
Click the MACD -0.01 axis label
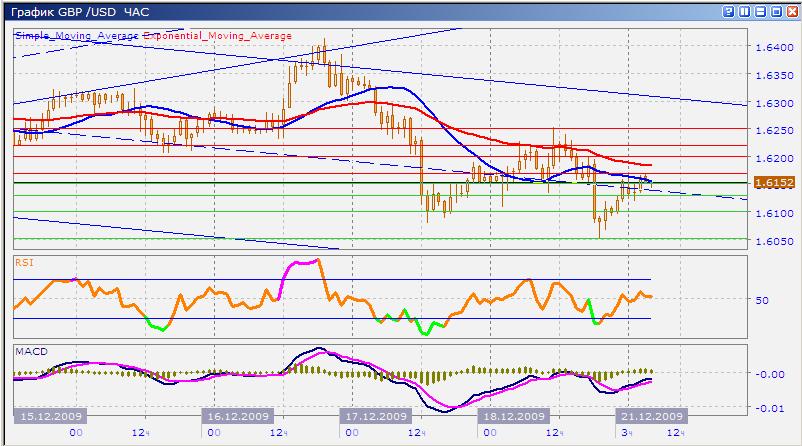pos(769,407)
